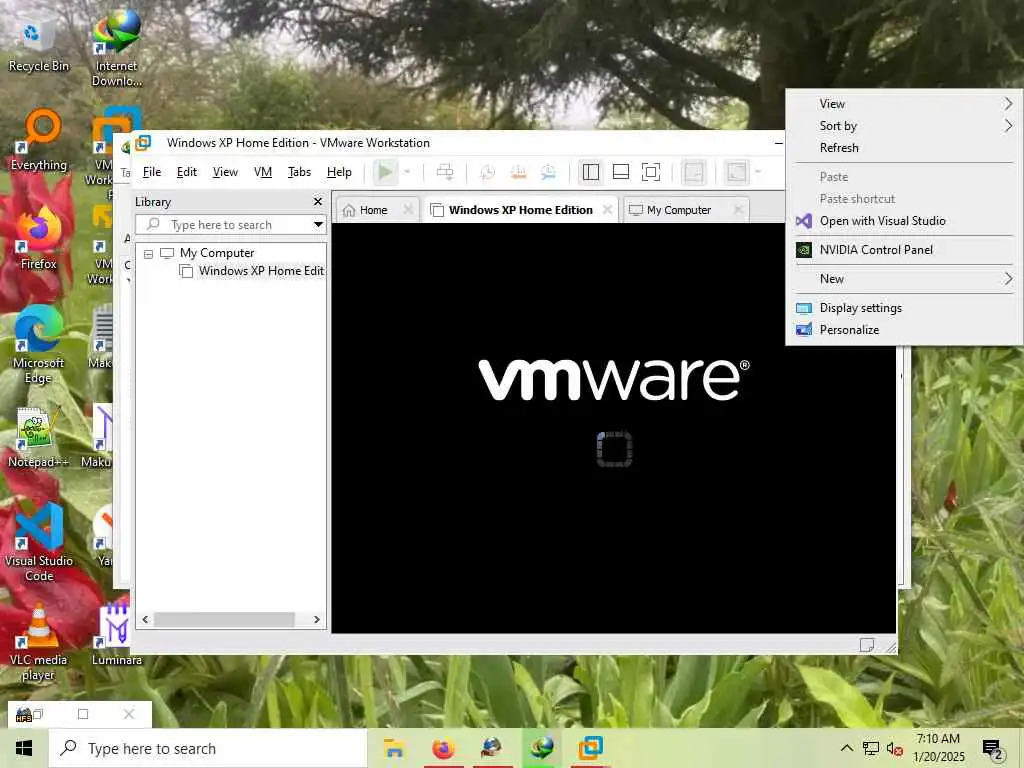Open the dropdown arrow after the stretch icon
The width and height of the screenshot is (1024, 768).
pyautogui.click(x=758, y=172)
